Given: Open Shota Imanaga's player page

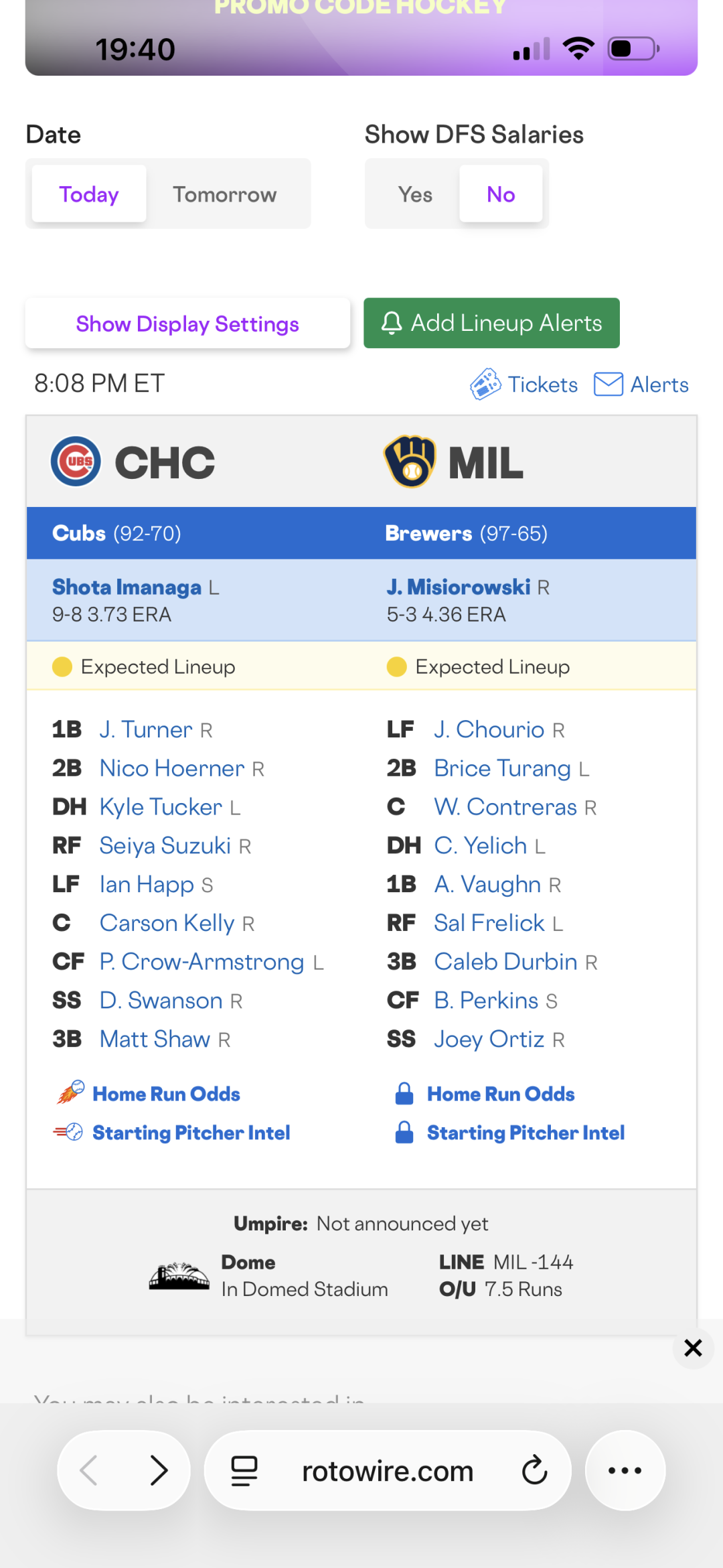Looking at the screenshot, I should pyautogui.click(x=127, y=587).
